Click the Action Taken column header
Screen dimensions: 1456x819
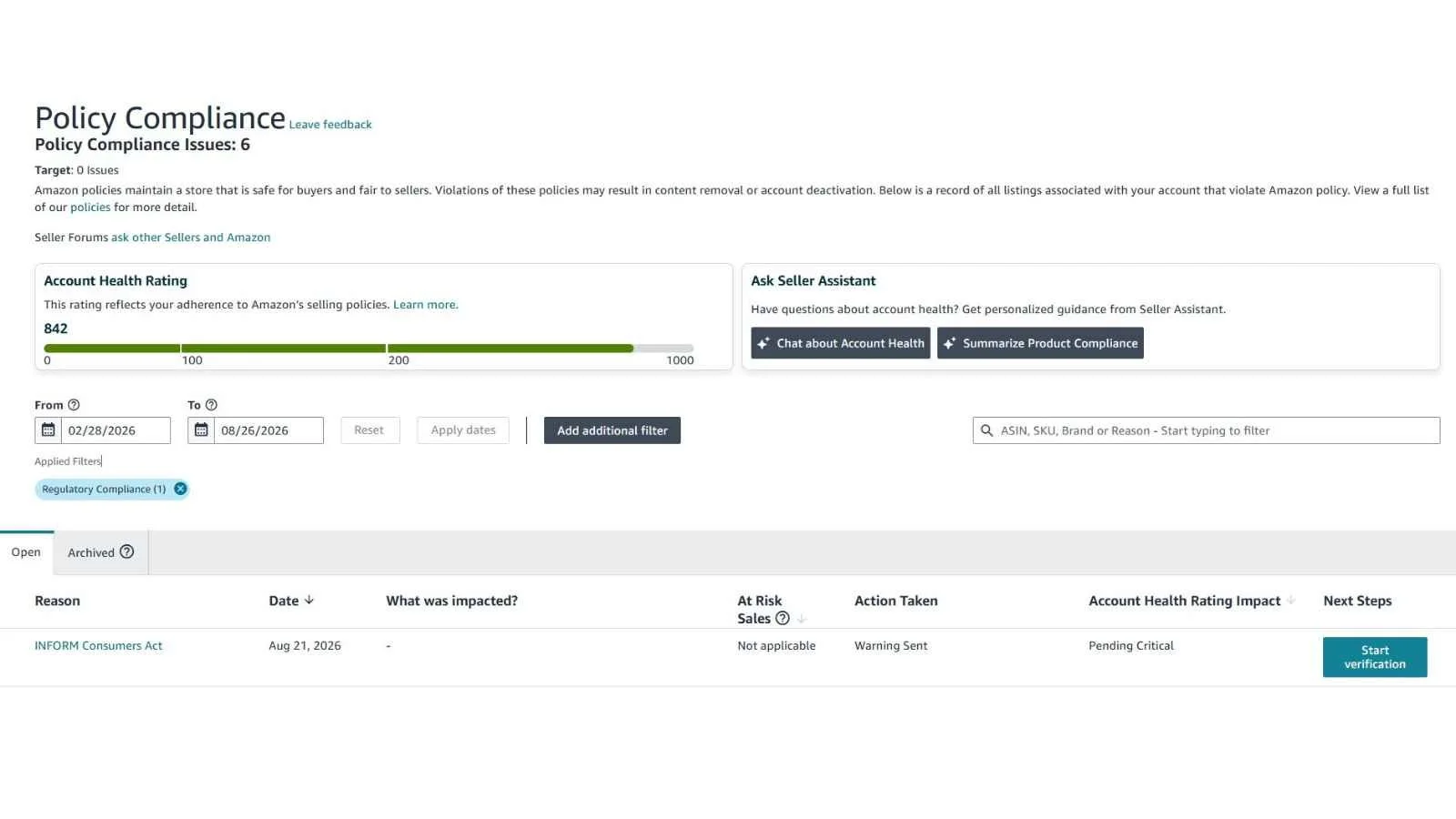(x=896, y=601)
